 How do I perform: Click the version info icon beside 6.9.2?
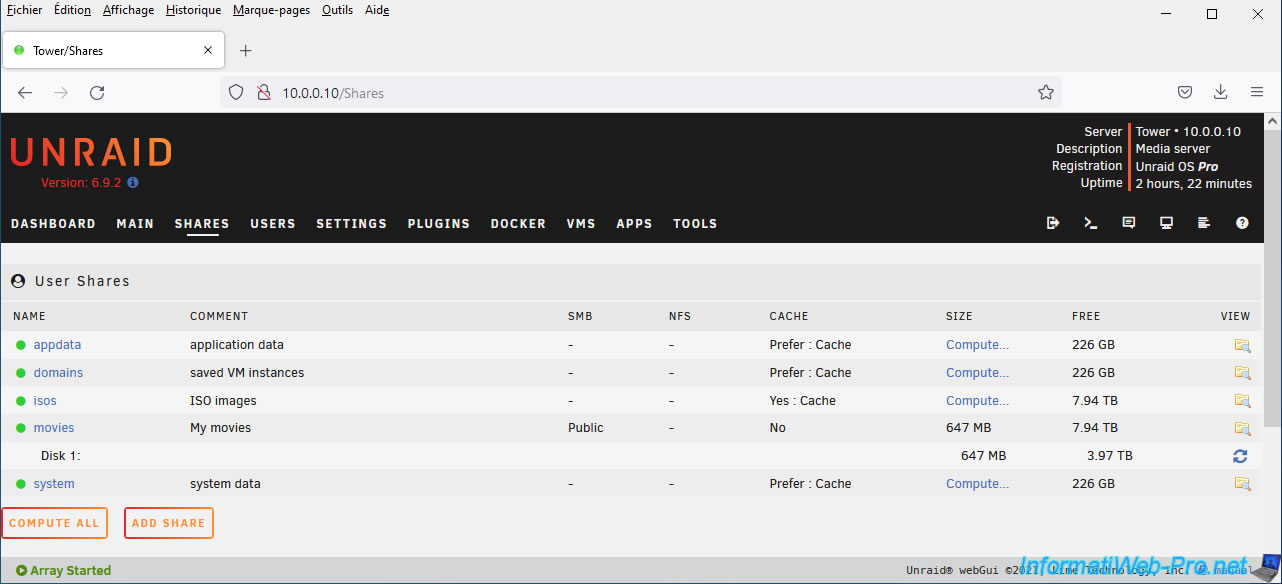(x=133, y=183)
